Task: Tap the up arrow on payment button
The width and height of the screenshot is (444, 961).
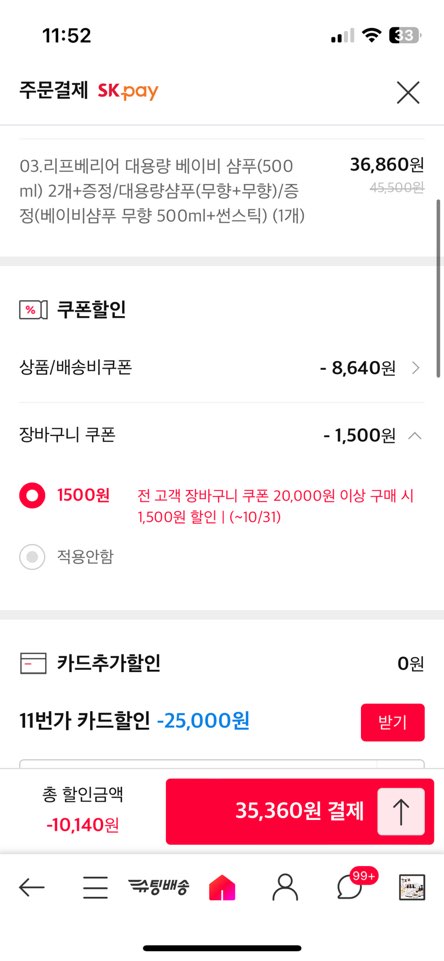Action: click(400, 811)
